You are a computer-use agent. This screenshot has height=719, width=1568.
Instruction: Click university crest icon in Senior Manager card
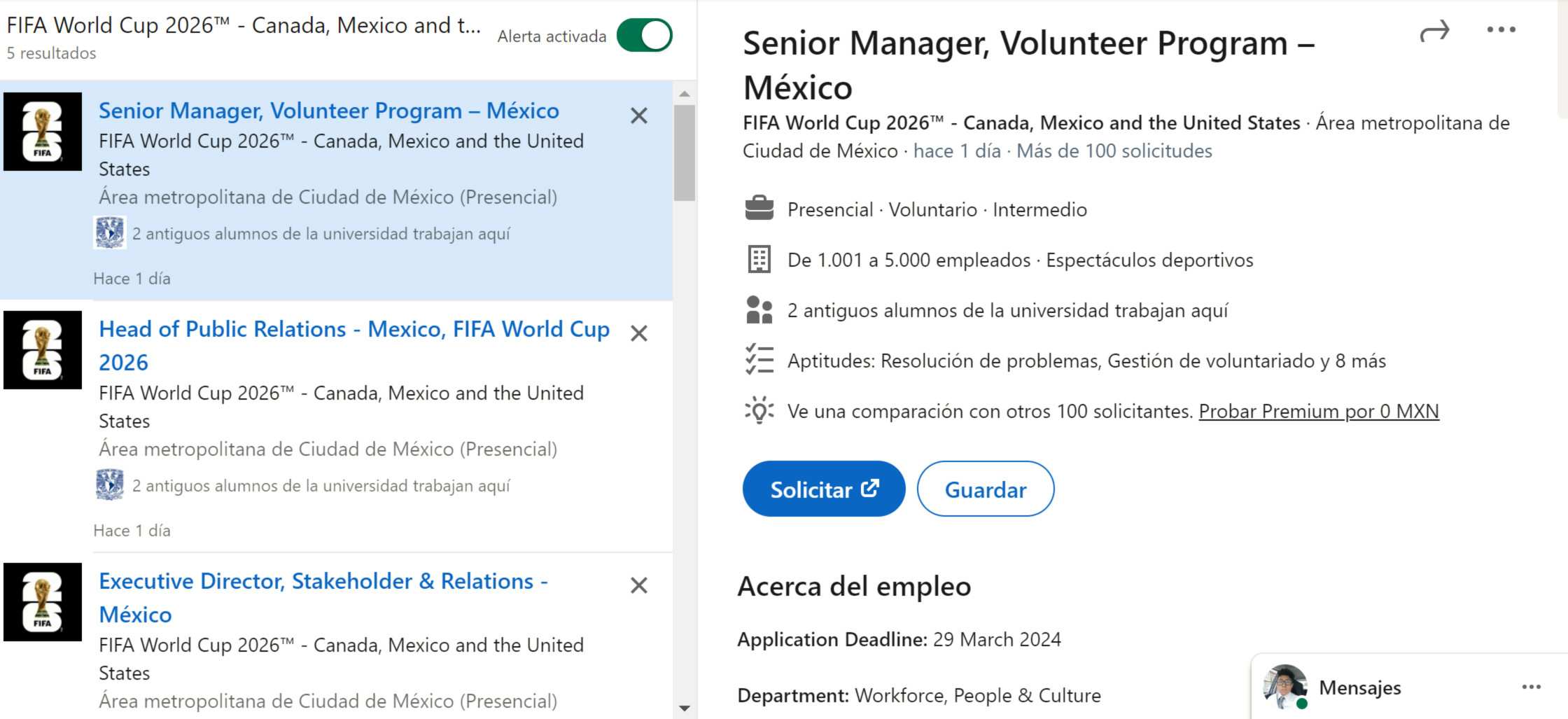click(110, 233)
